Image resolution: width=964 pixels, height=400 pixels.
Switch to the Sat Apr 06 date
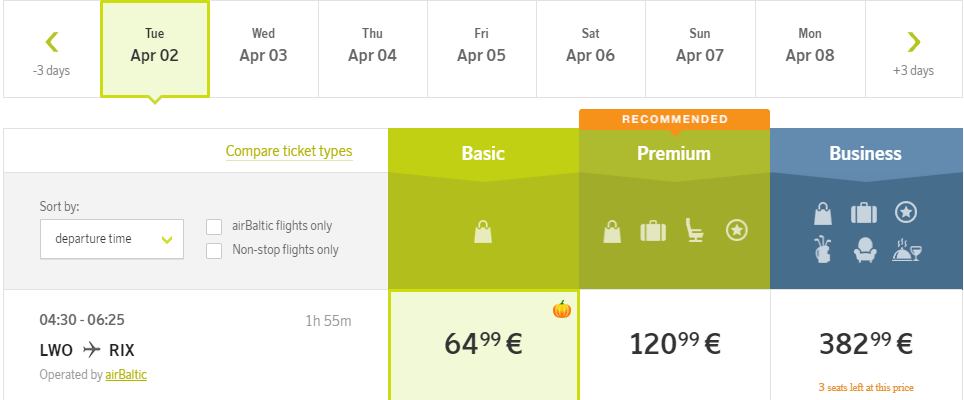coord(590,47)
